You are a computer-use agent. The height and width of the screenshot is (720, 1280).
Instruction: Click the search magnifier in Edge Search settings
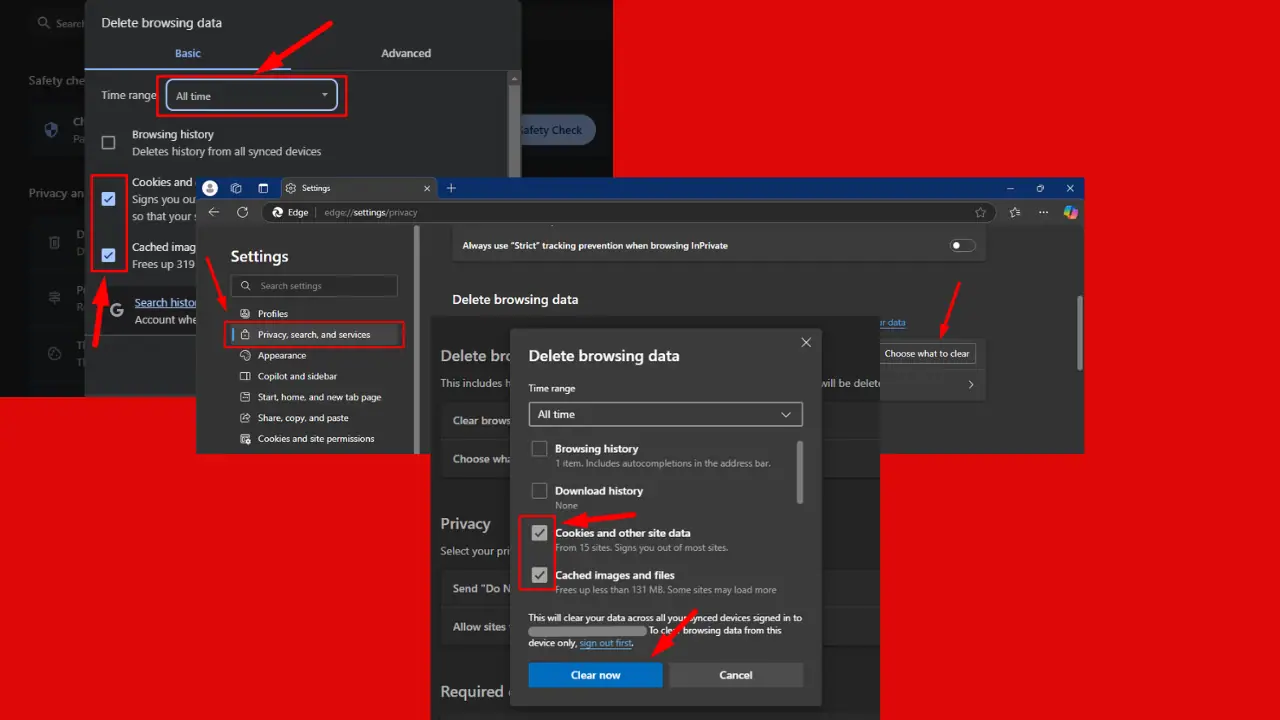click(x=247, y=286)
